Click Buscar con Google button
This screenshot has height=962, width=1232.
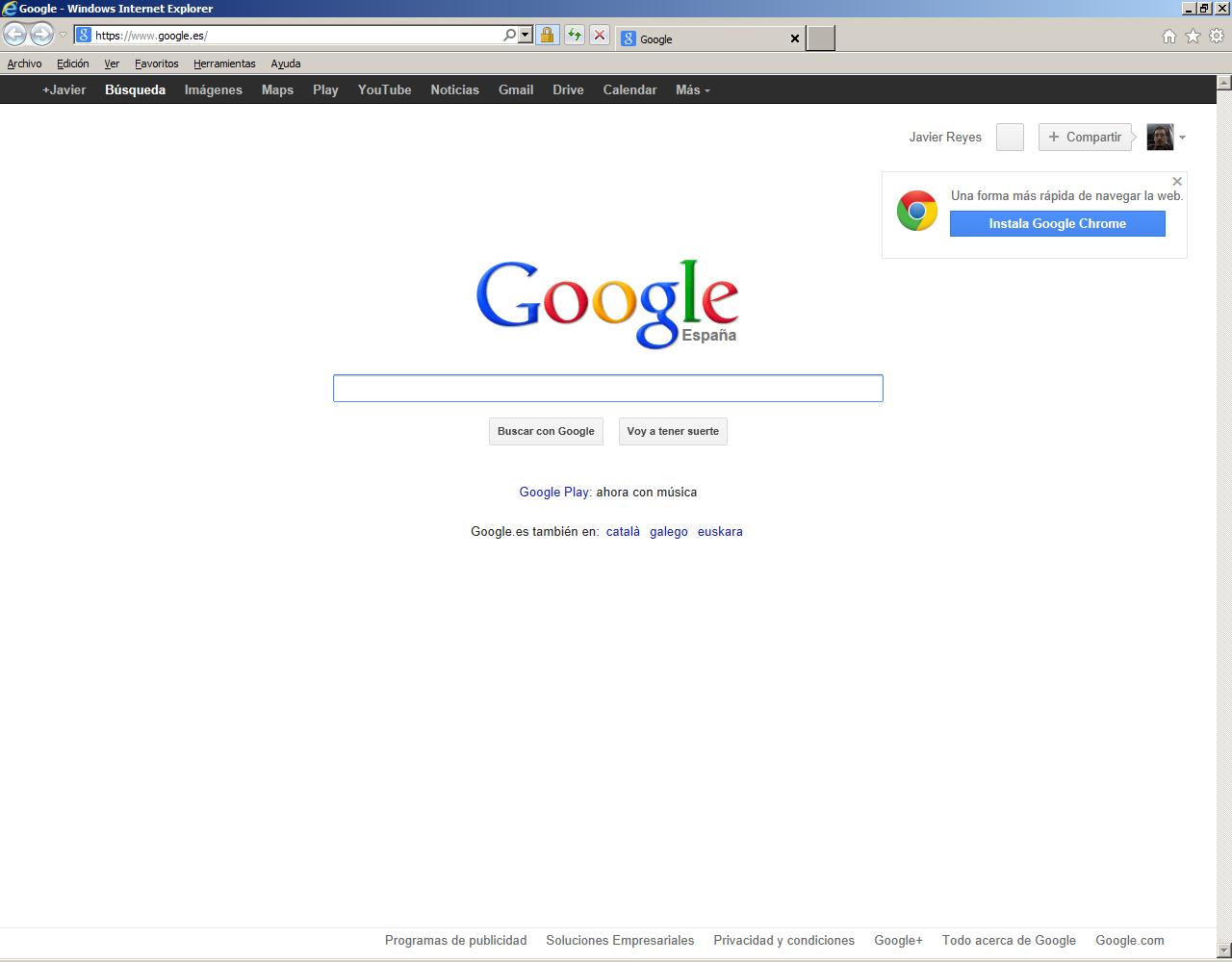coord(546,431)
